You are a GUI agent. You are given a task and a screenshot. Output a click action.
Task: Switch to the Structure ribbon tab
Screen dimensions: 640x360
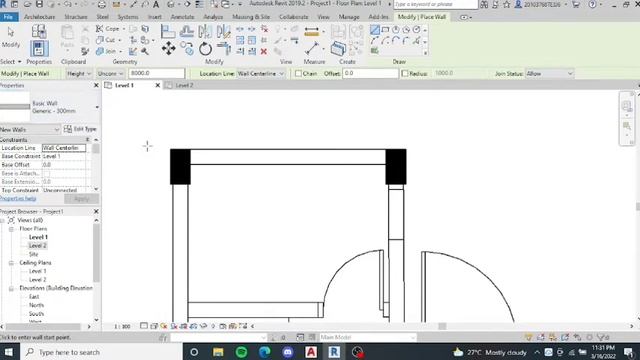pyautogui.click(x=76, y=17)
